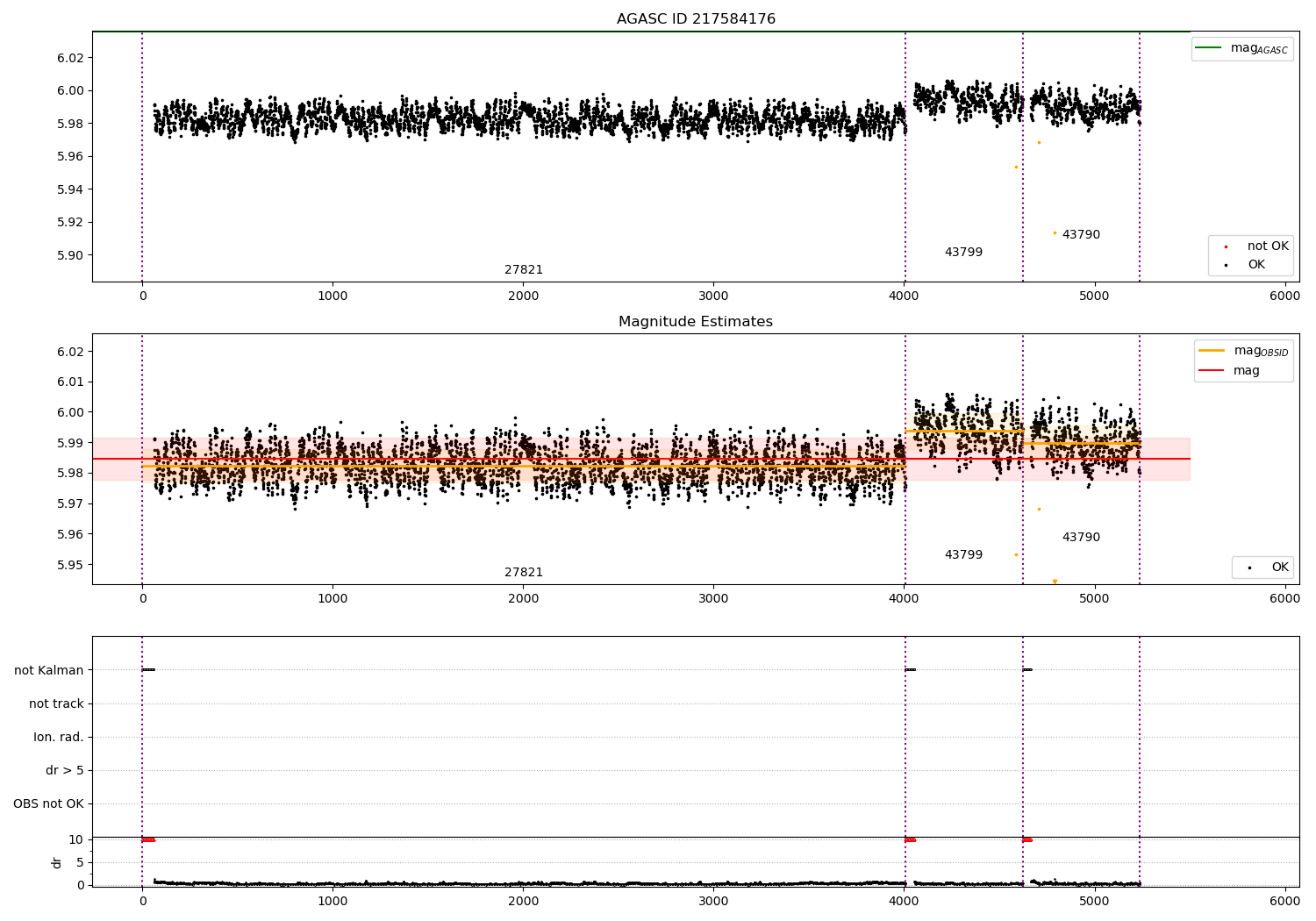Click the 5000 x-tick under the bottom plot
This screenshot has height=921, width=1316.
[x=1095, y=901]
